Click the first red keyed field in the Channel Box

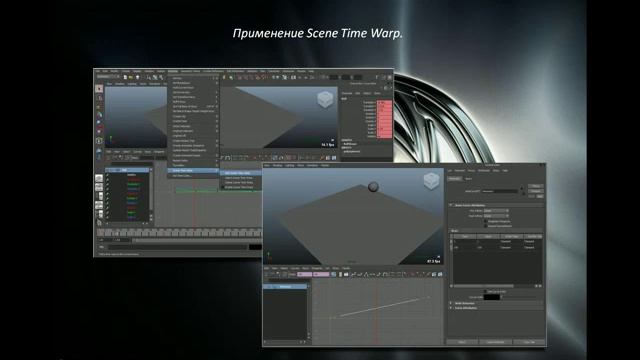click(384, 102)
